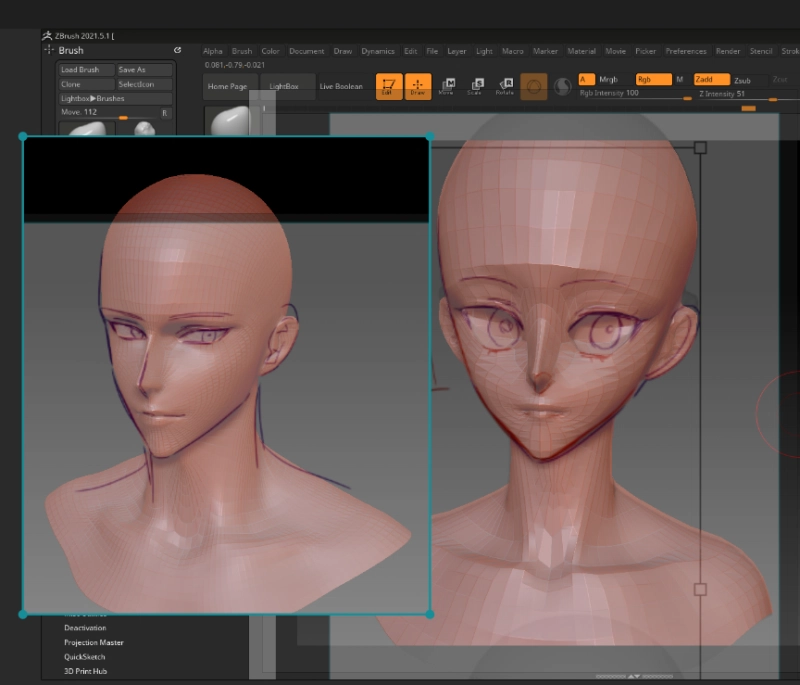Expand the 3D Print Hub section

(86, 671)
